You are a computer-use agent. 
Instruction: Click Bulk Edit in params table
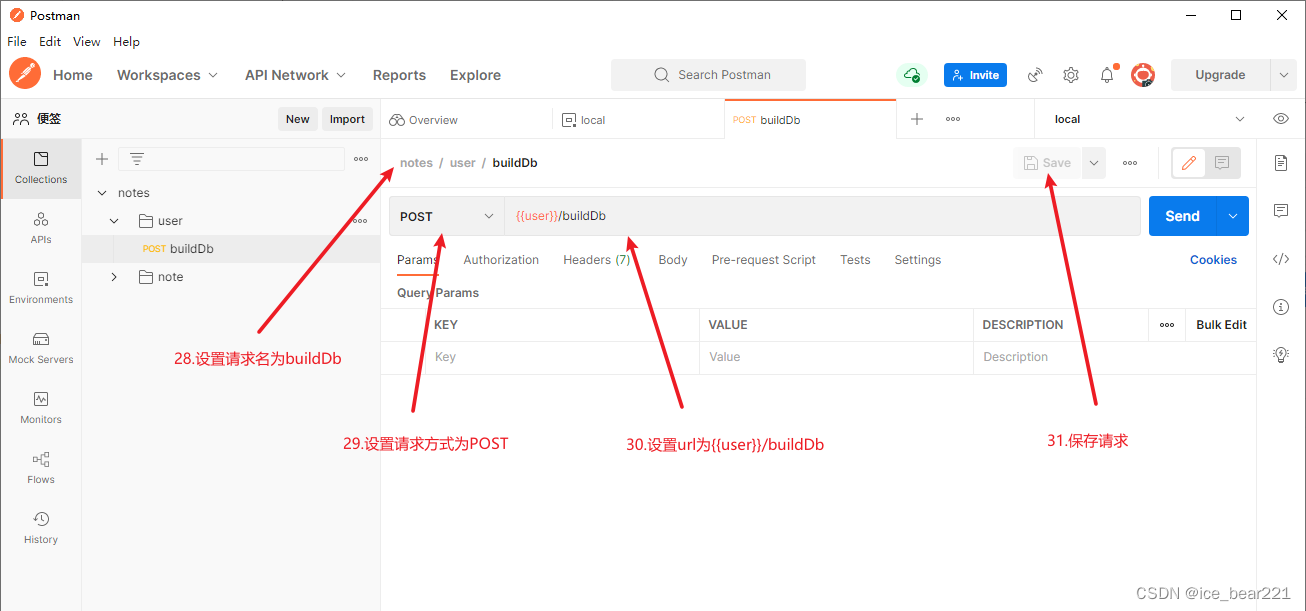(x=1221, y=325)
